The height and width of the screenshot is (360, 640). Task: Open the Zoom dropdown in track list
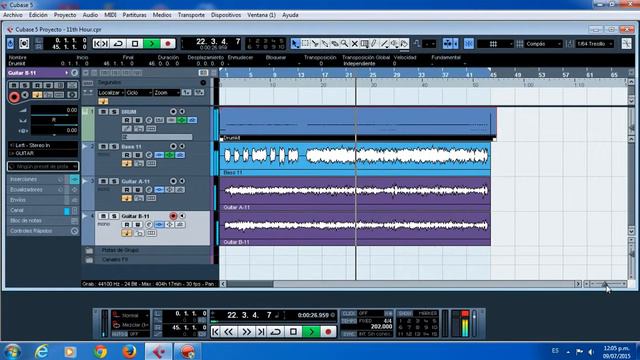[167, 93]
